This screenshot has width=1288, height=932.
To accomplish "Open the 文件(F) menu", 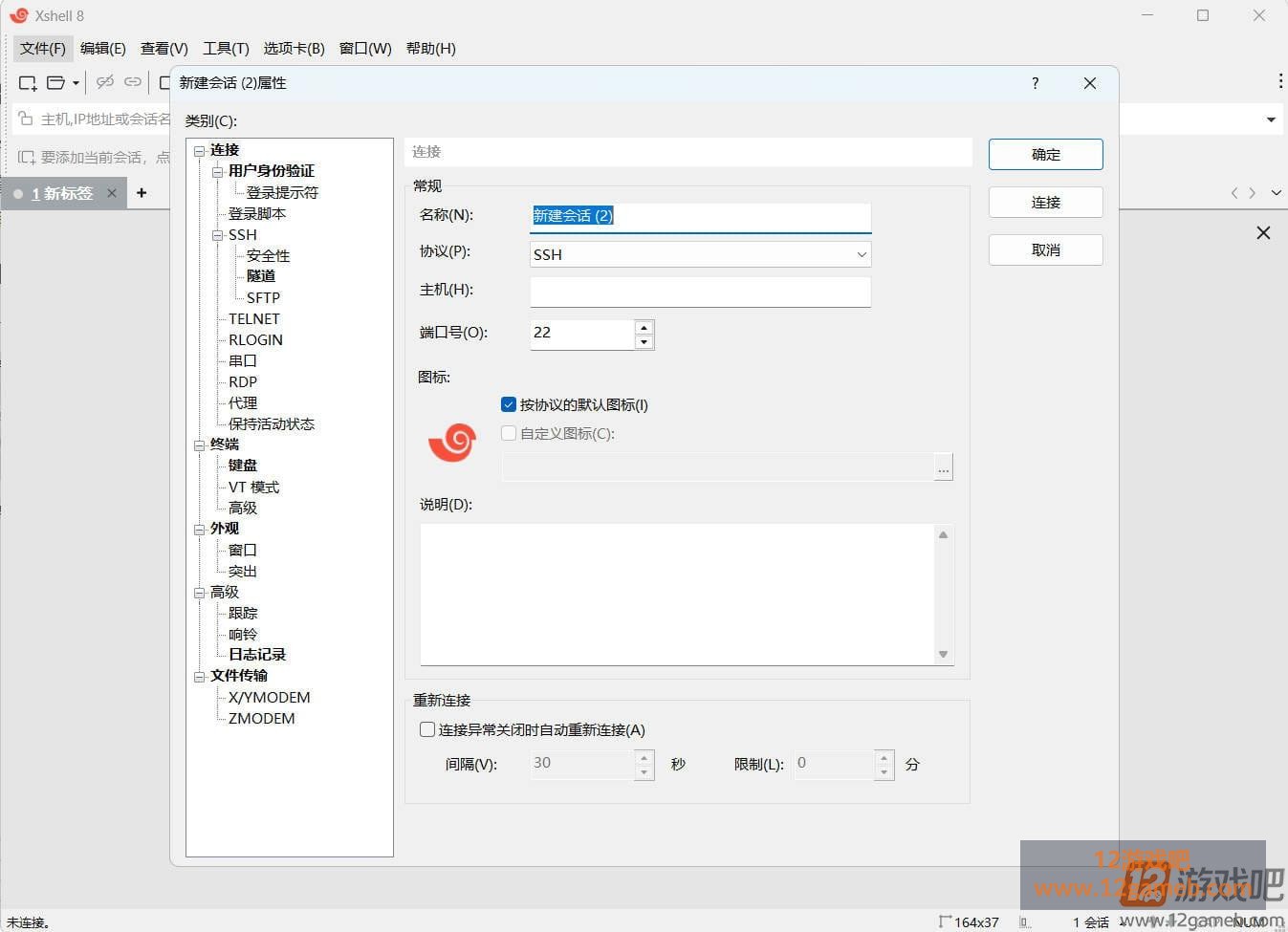I will 43,48.
